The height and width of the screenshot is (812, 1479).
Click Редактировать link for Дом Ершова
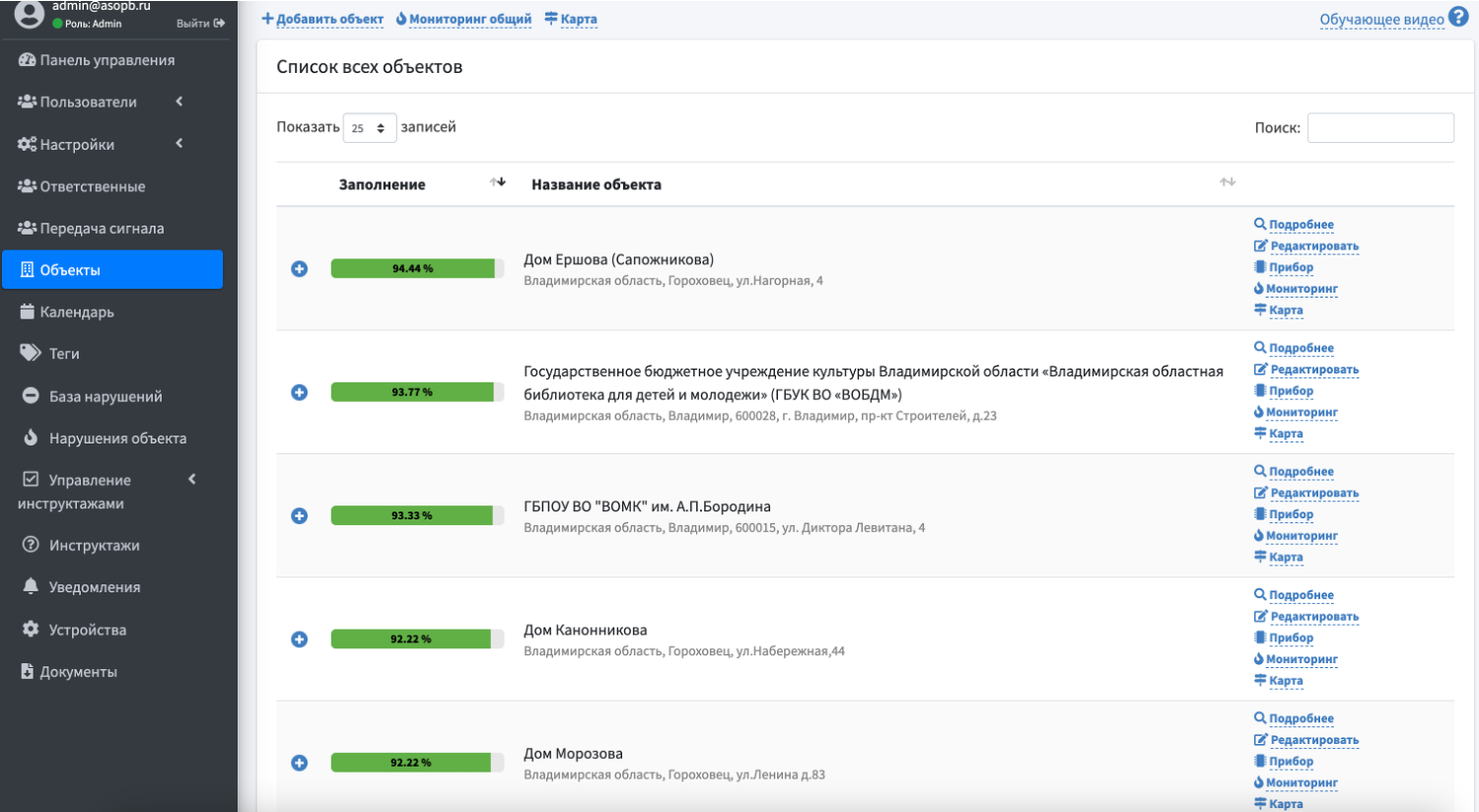click(1314, 246)
